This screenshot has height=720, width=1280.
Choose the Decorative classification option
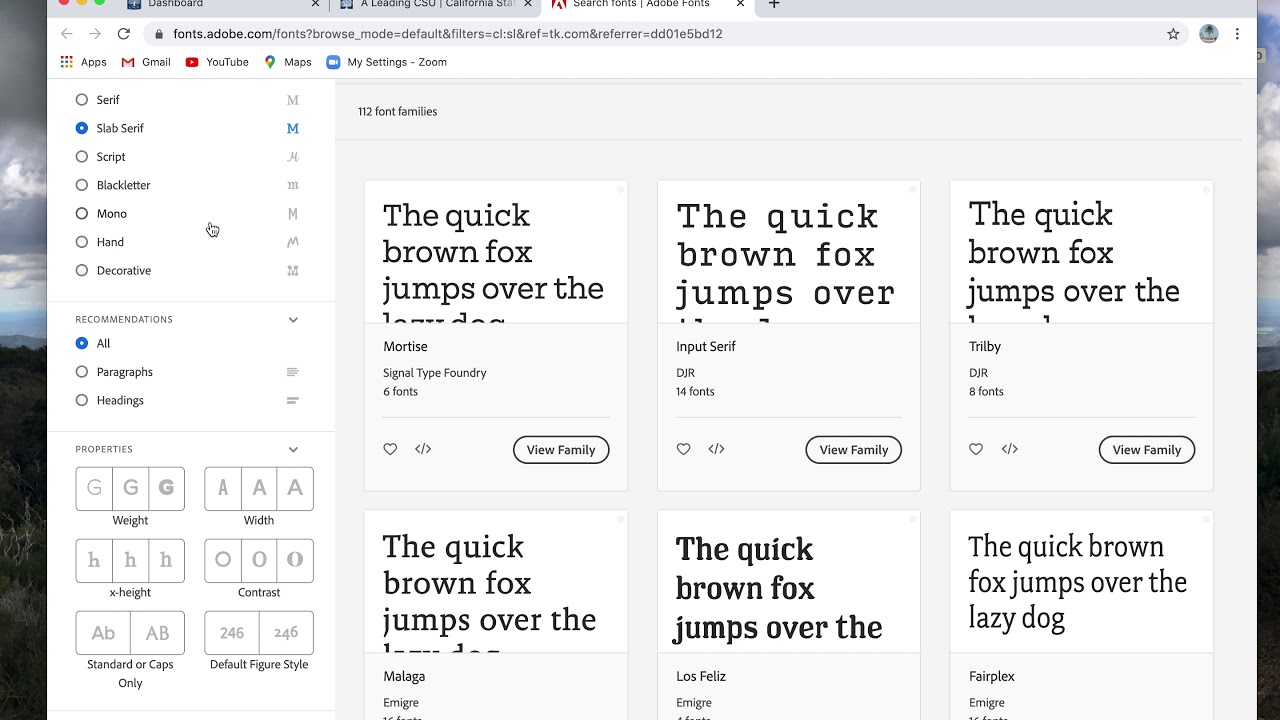[x=82, y=271]
